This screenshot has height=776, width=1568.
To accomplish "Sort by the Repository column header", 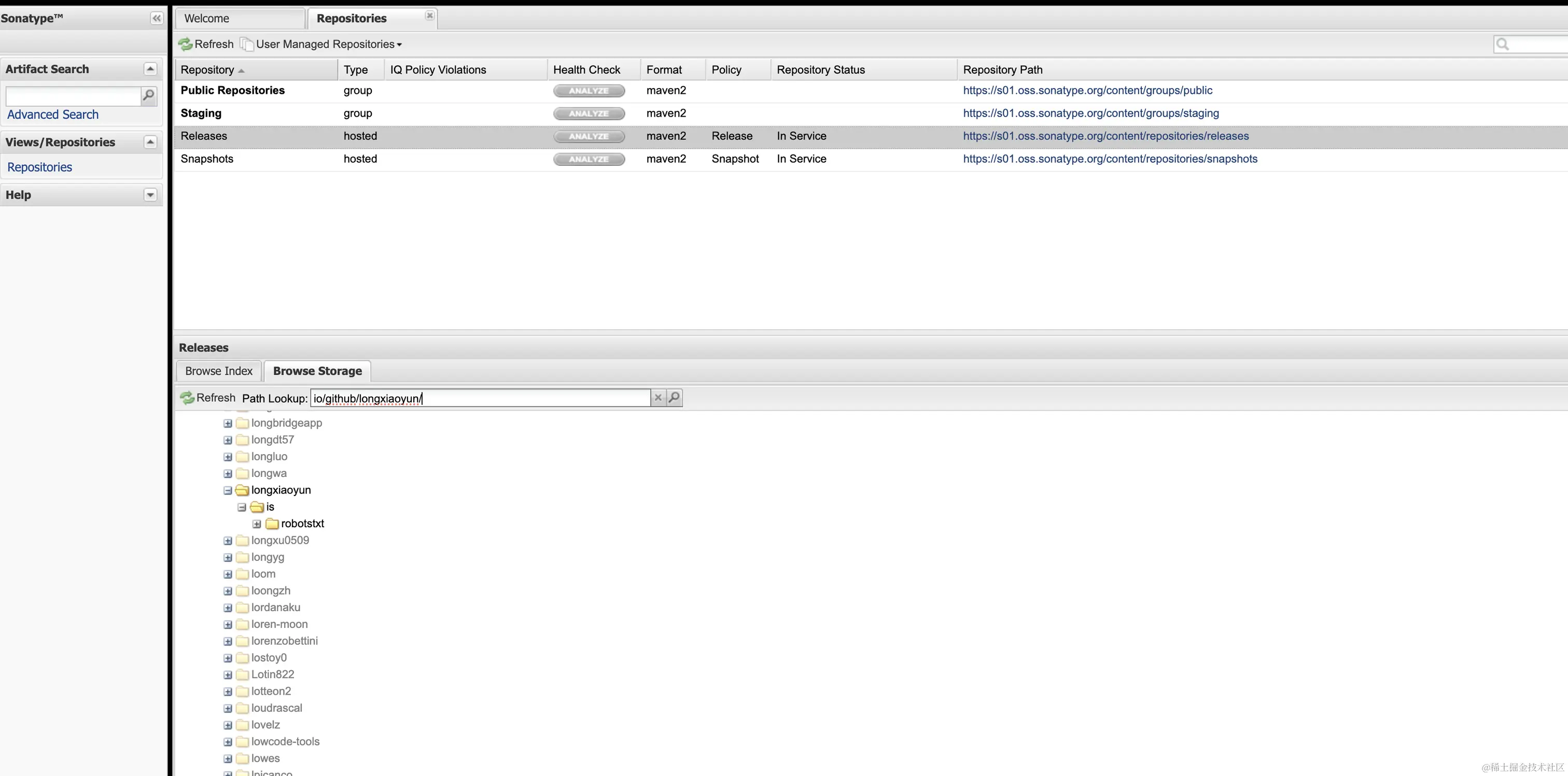I will click(207, 70).
